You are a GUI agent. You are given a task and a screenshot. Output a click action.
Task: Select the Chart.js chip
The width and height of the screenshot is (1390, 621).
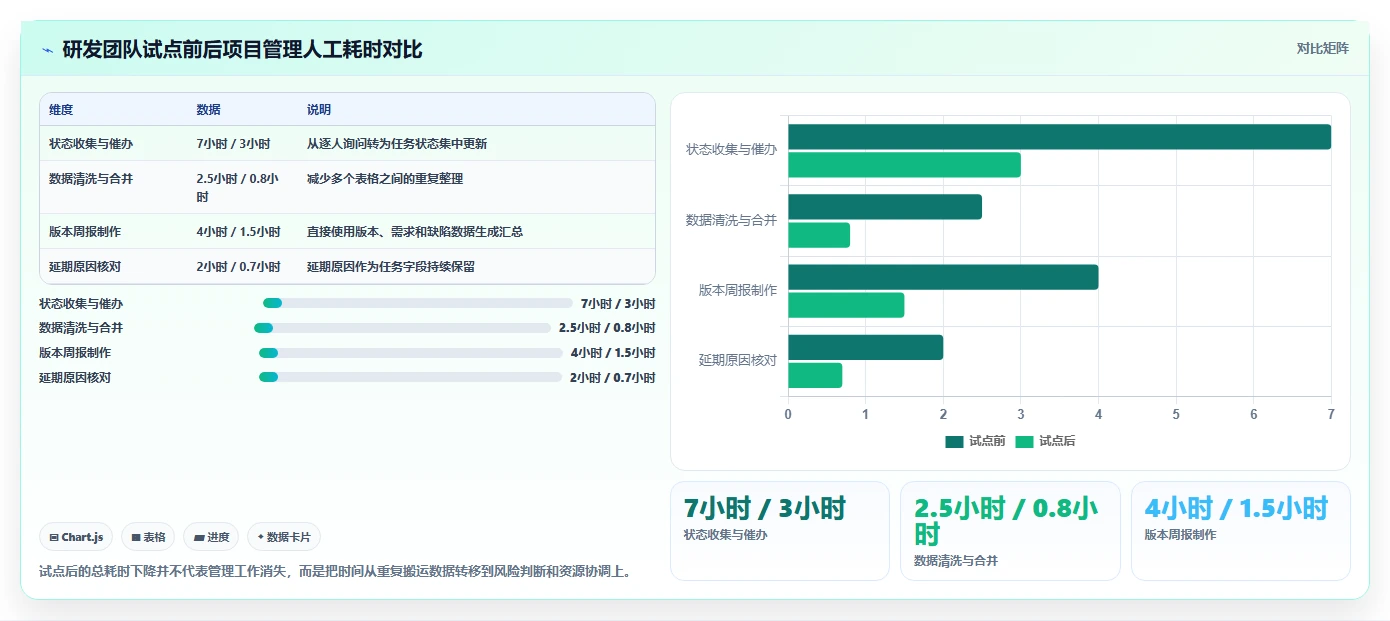tap(77, 537)
